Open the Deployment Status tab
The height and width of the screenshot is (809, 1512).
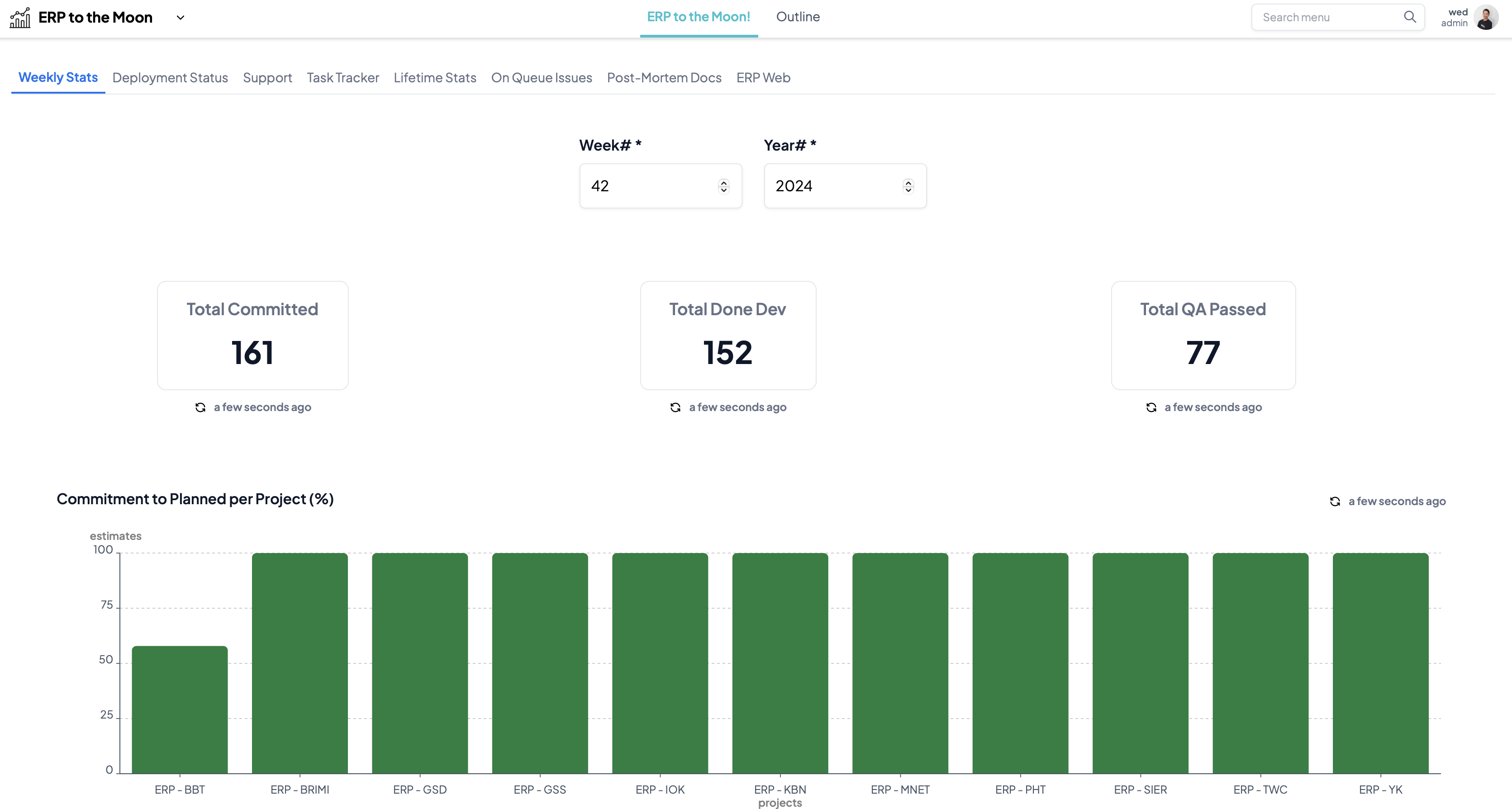pyautogui.click(x=170, y=77)
